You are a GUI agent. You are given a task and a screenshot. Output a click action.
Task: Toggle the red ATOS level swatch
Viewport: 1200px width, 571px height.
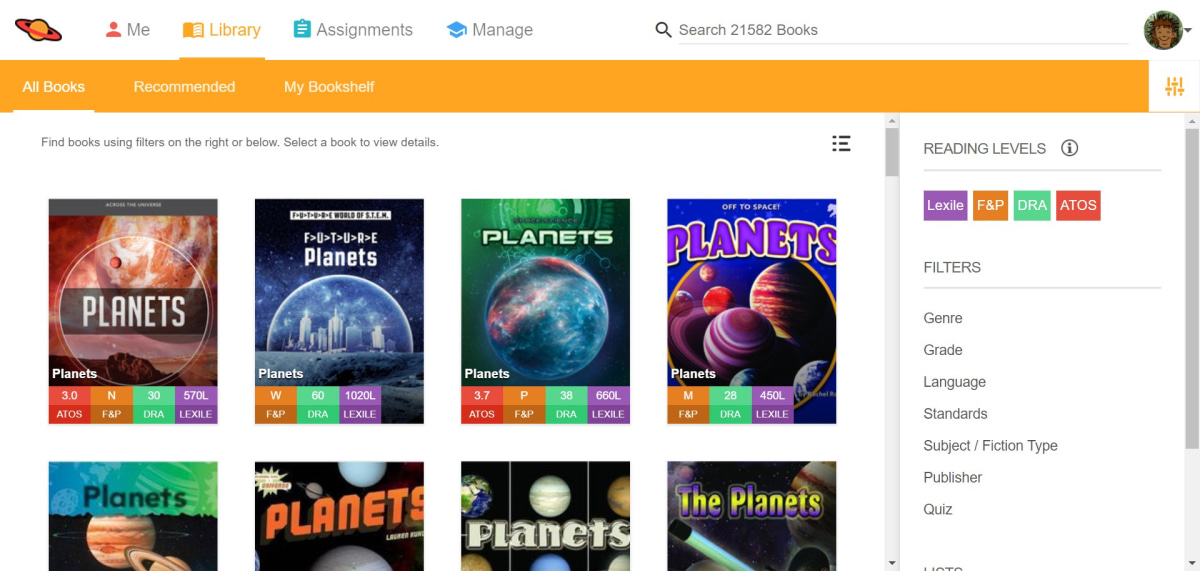pyautogui.click(x=1078, y=205)
